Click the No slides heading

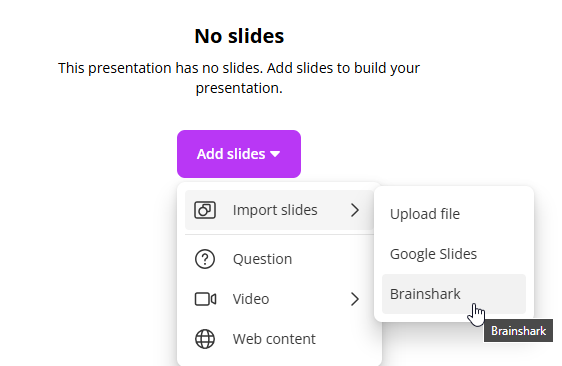click(x=239, y=36)
